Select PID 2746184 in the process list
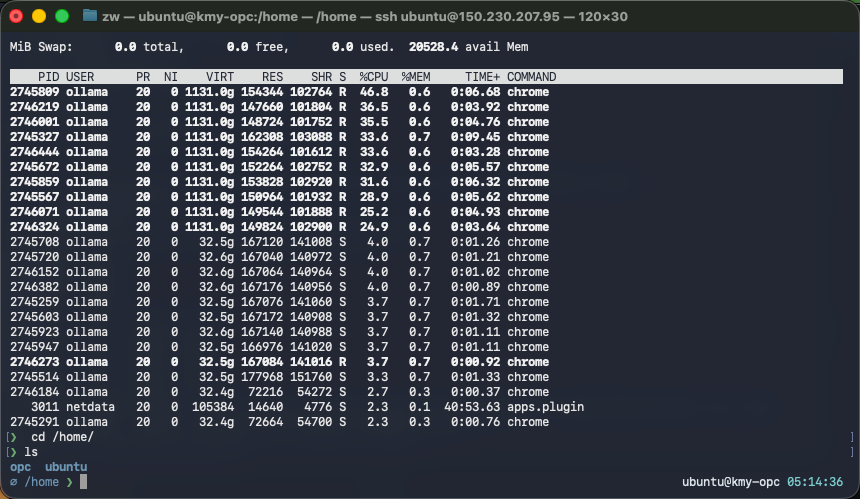860x499 pixels. [34, 392]
